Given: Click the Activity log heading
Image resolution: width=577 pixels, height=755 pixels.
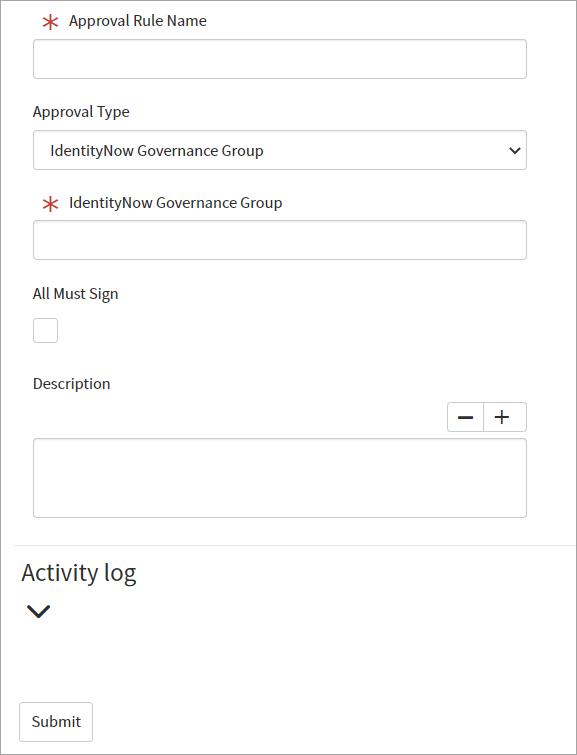Looking at the screenshot, I should (x=79, y=573).
